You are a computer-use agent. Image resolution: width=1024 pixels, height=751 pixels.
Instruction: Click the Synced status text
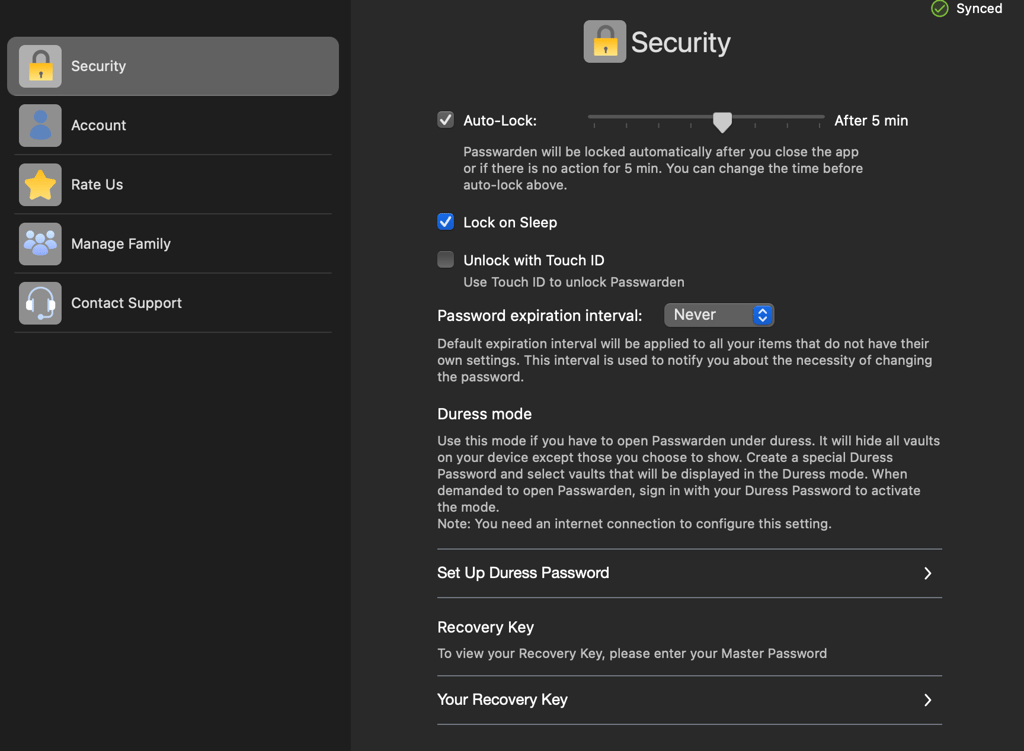tap(979, 8)
